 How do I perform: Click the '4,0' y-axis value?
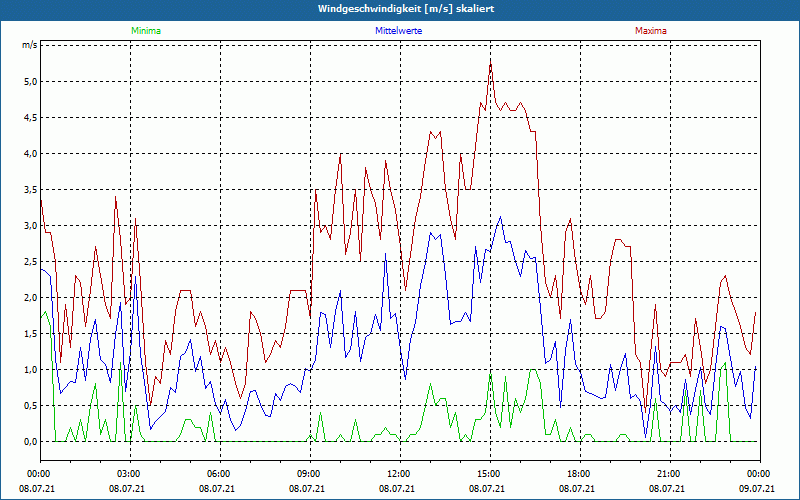[x=31, y=154]
